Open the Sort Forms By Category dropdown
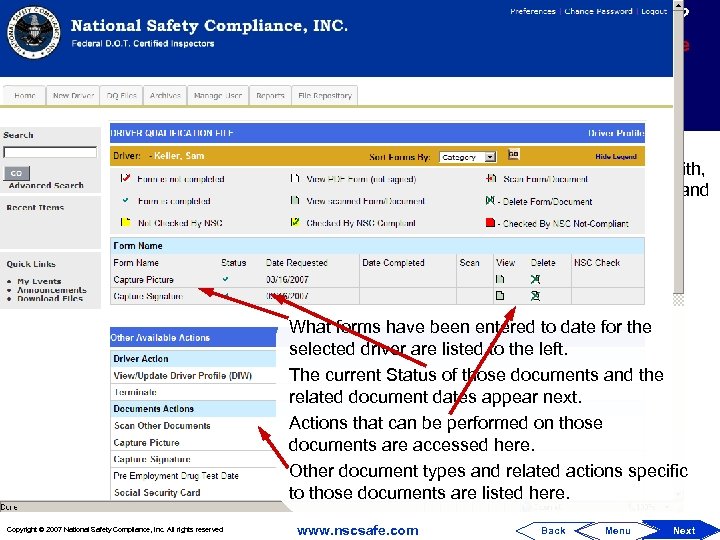This screenshot has height=540, width=720. [467, 157]
